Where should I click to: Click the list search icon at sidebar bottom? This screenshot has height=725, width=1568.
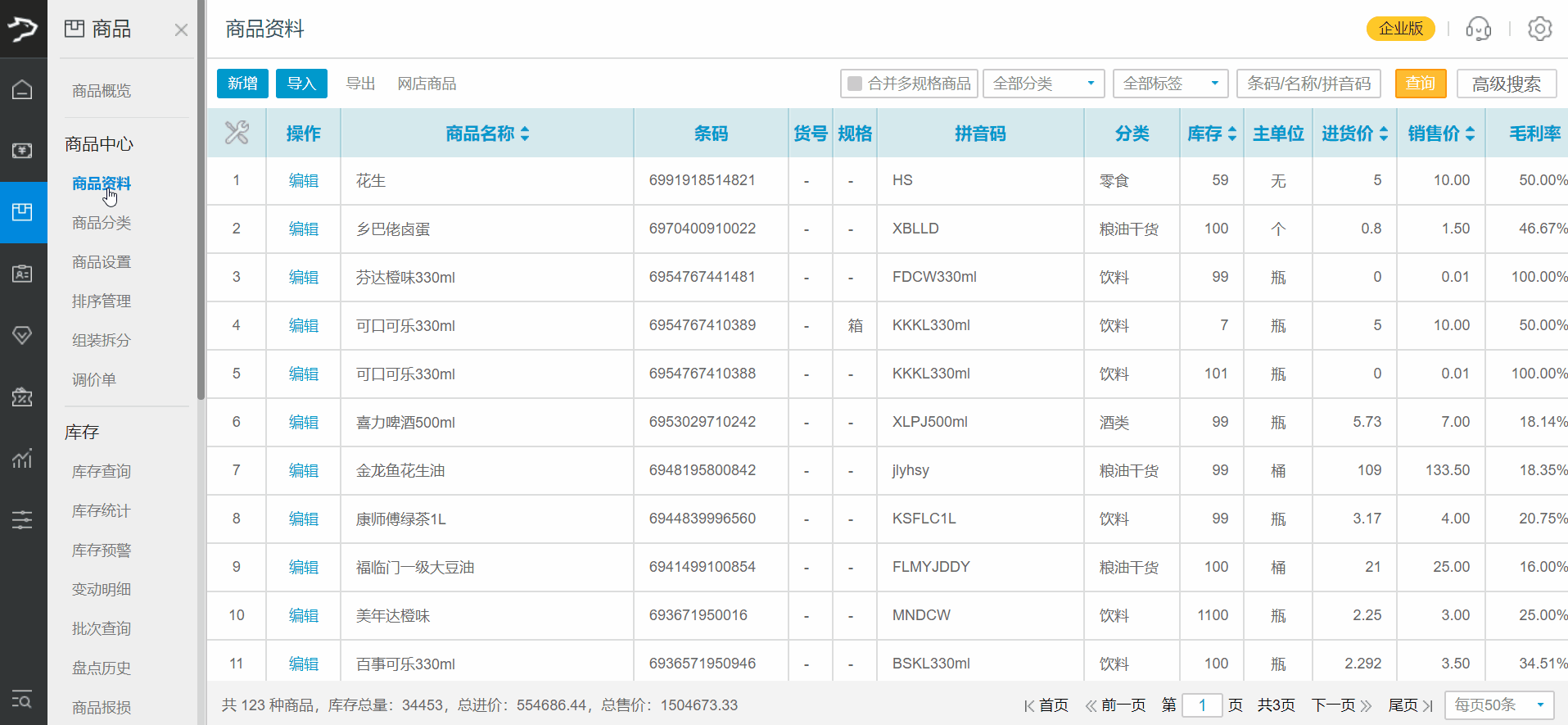click(x=22, y=699)
